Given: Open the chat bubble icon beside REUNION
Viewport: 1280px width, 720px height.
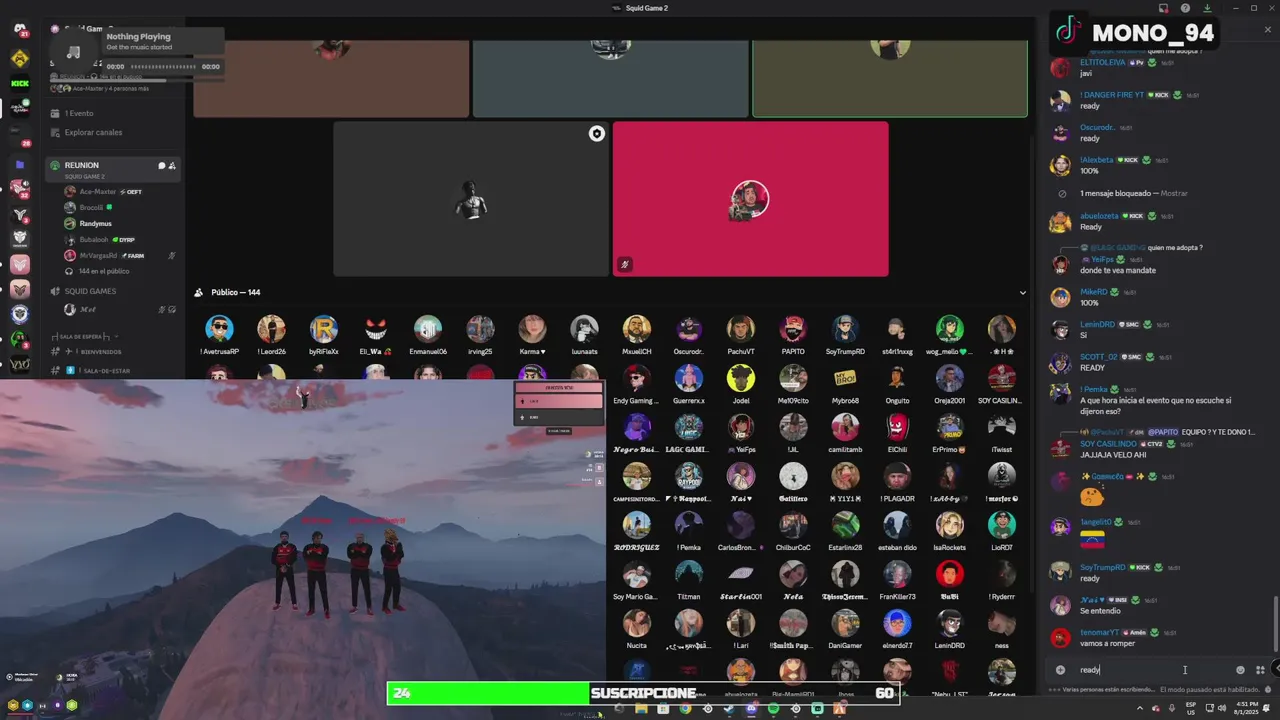Looking at the screenshot, I should point(161,165).
